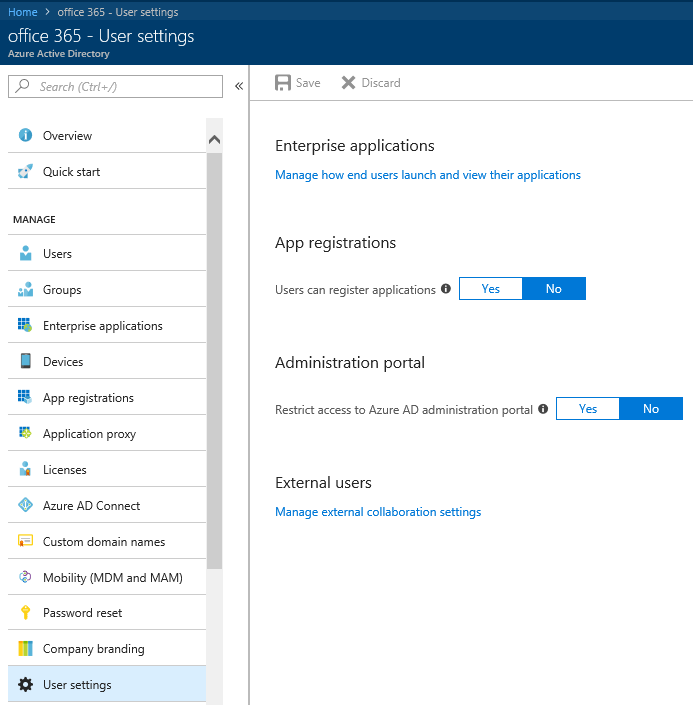Open Quick start in the sidebar

(x=107, y=171)
